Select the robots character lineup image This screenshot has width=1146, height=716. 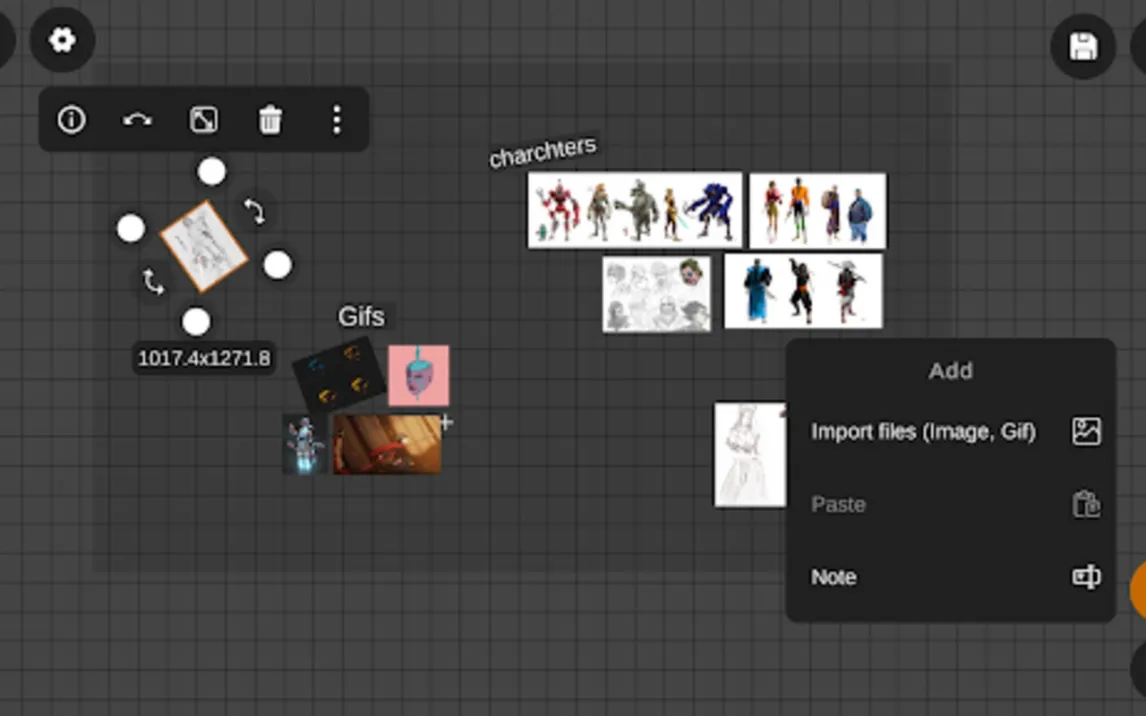click(x=635, y=210)
